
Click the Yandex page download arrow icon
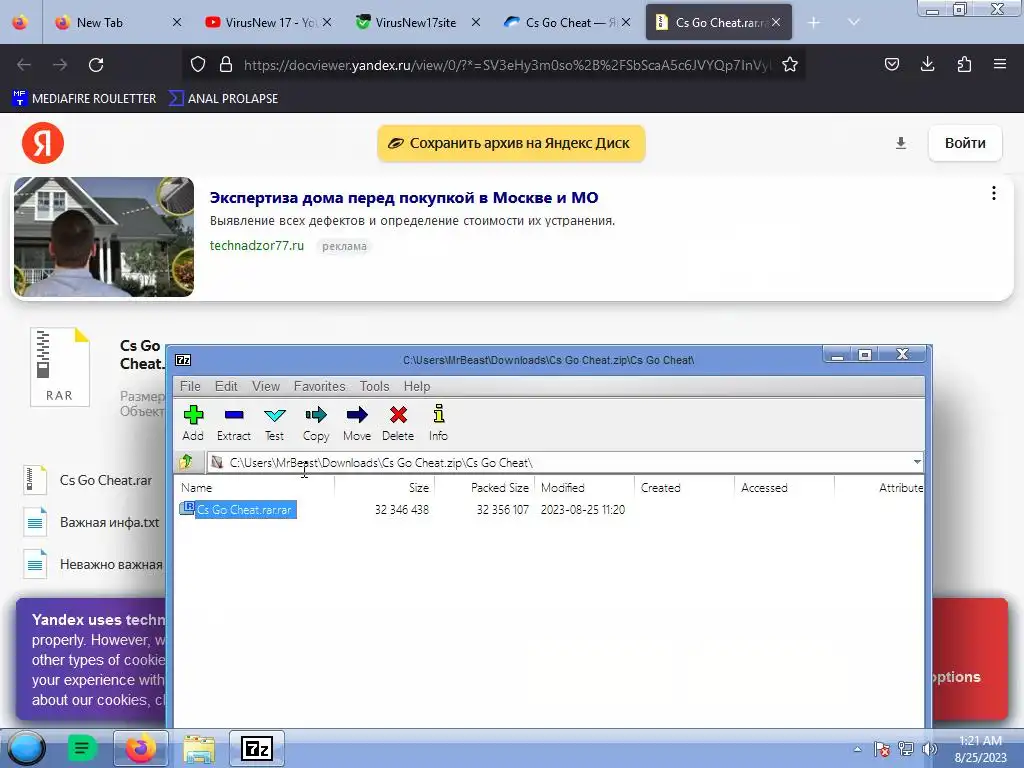[x=901, y=143]
